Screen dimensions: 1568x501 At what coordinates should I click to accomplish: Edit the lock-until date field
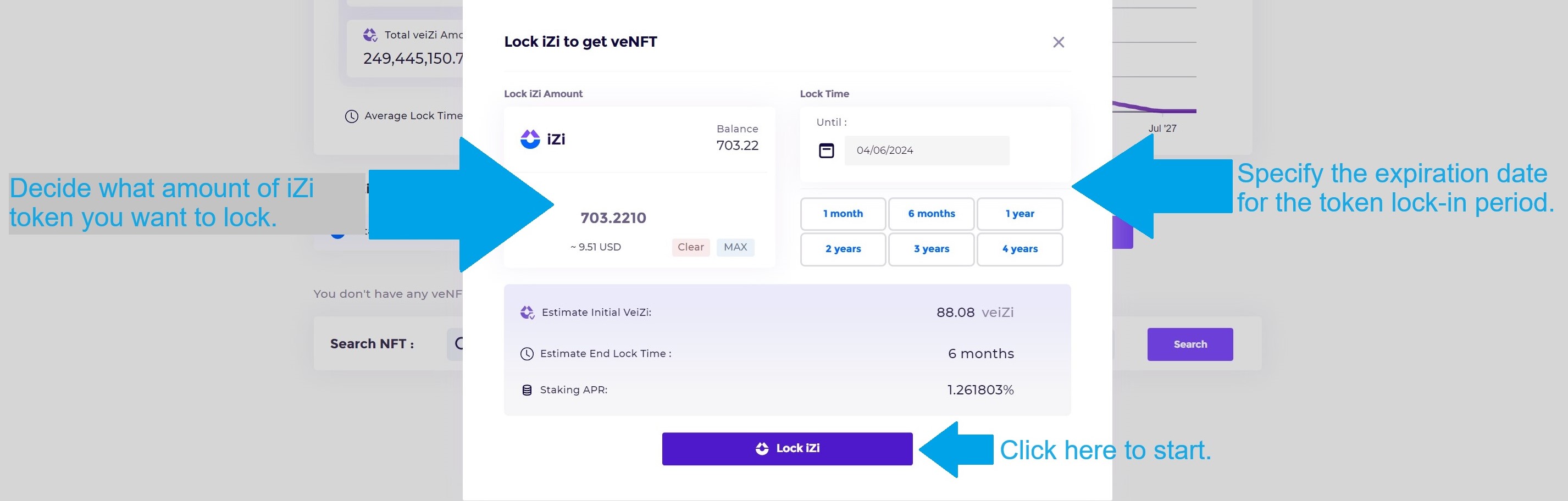[926, 151]
